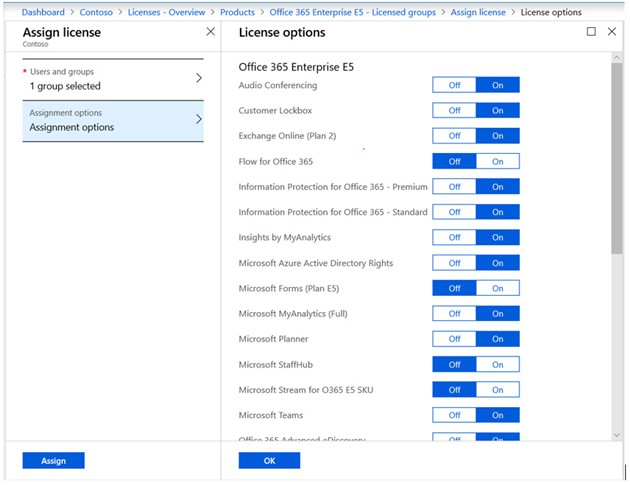Turn off Insights by MyAnalytics
Viewport: 630px width, 485px height.
[x=454, y=237]
